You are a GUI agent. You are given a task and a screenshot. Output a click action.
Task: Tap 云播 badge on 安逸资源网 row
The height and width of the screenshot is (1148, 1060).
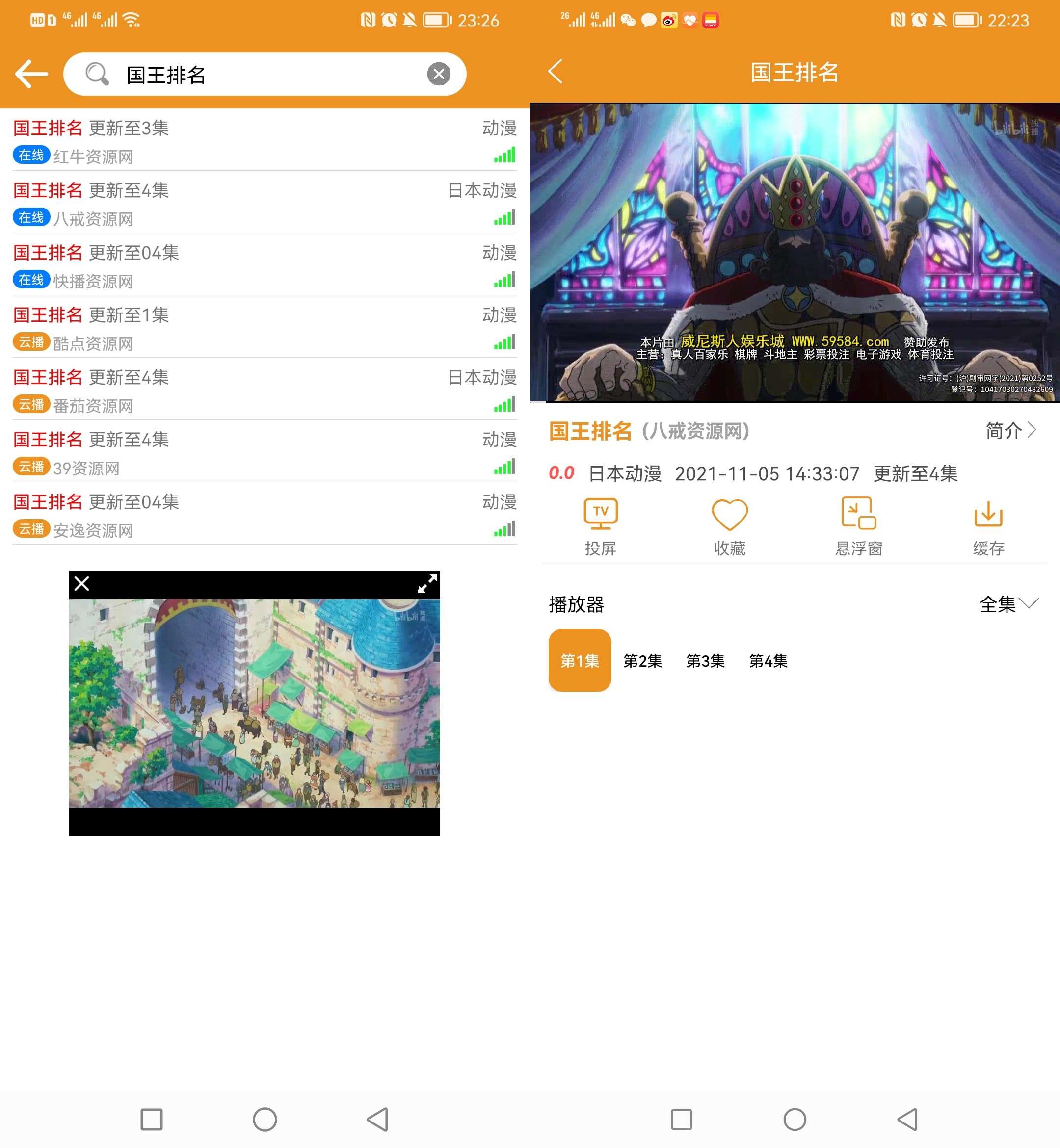[31, 529]
